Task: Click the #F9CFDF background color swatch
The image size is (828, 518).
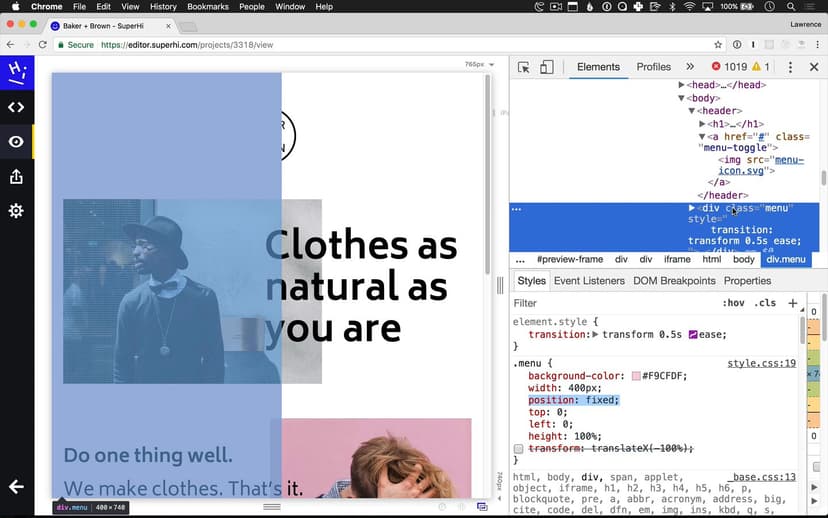Action: click(636, 376)
